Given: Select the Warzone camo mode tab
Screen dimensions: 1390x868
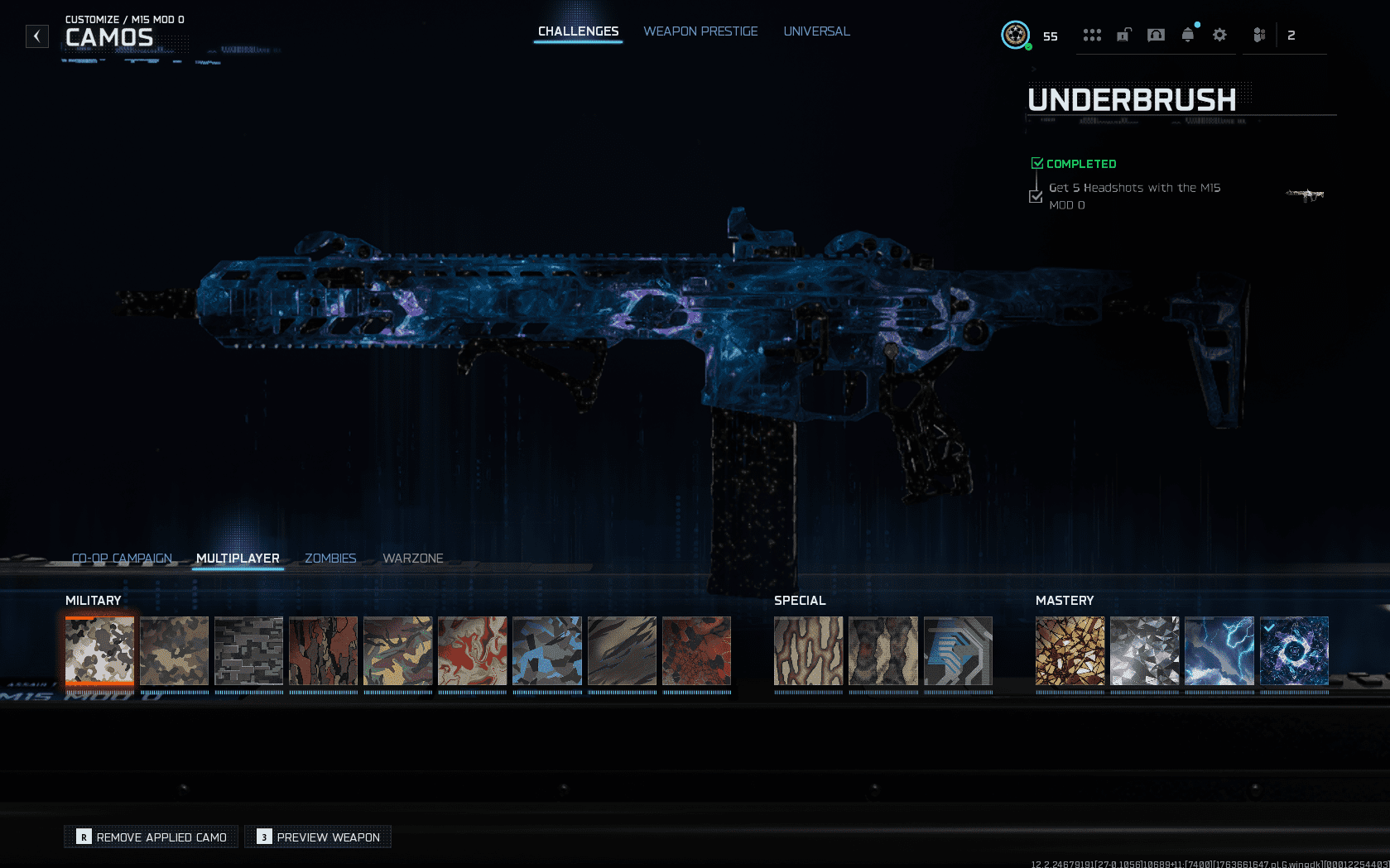Looking at the screenshot, I should (412, 559).
